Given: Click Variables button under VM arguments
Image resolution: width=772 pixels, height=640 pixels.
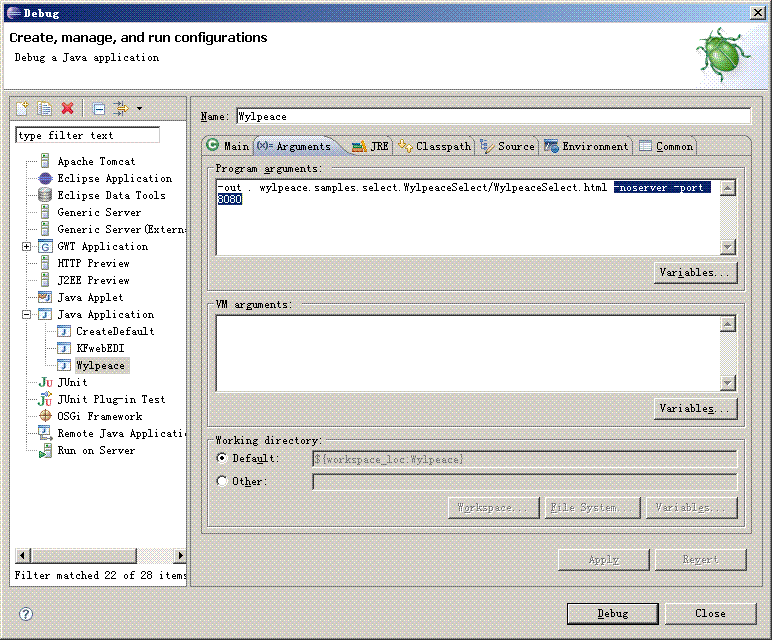Looking at the screenshot, I should [x=695, y=408].
